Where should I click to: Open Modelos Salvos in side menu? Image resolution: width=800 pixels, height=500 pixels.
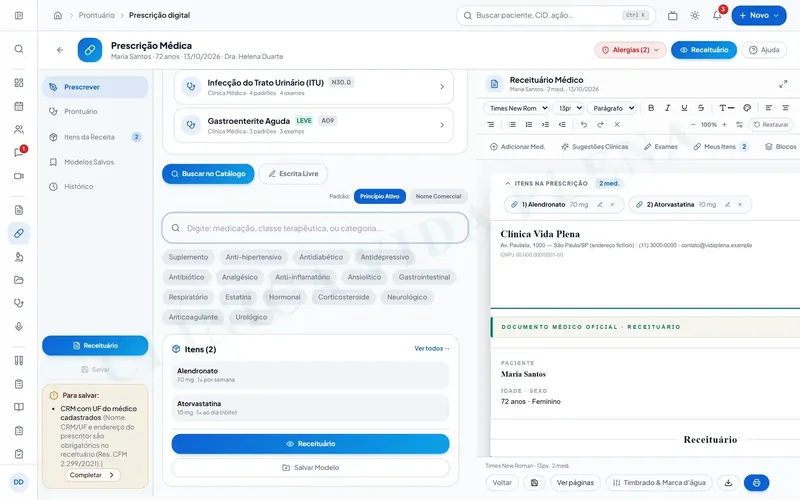[x=95, y=162]
